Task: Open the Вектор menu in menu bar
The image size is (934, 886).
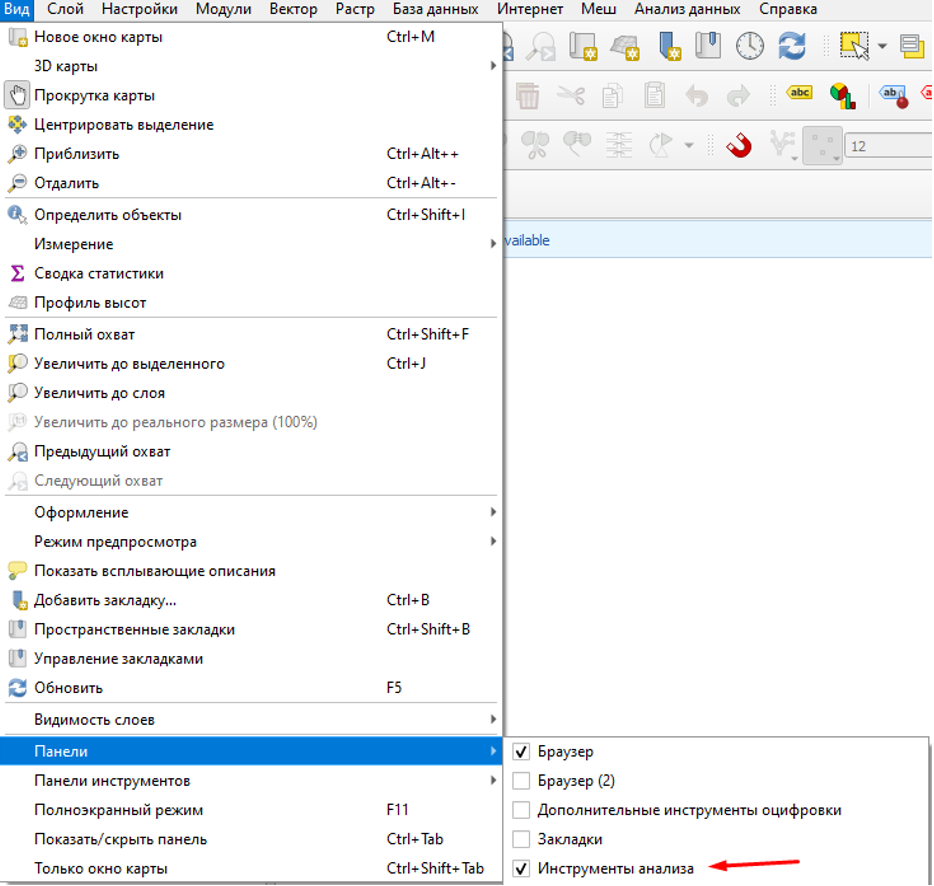Action: 293,10
